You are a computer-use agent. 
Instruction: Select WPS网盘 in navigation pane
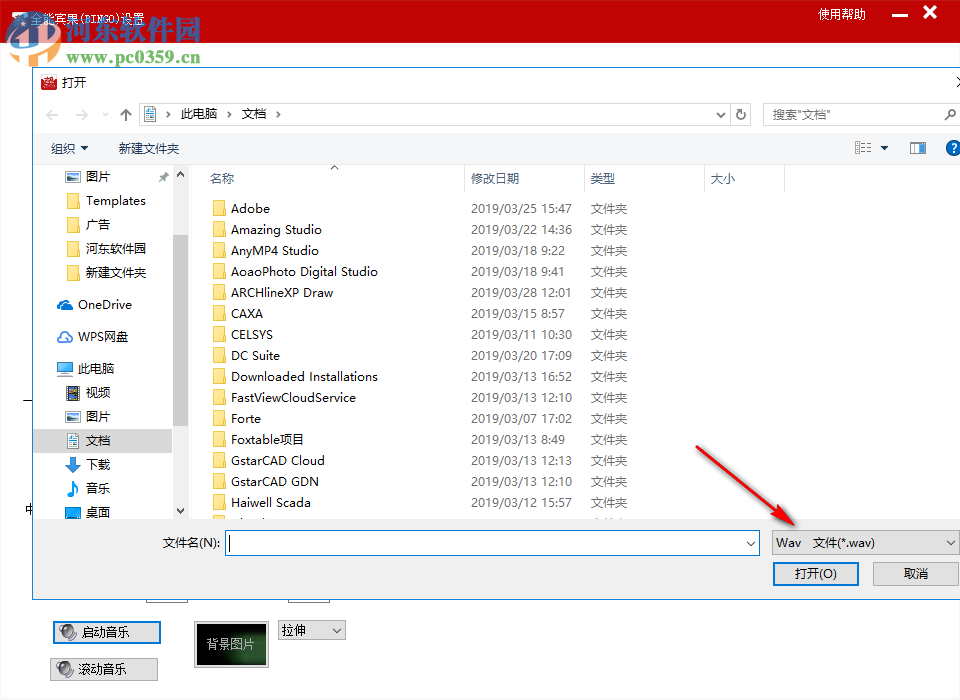pyautogui.click(x=102, y=337)
